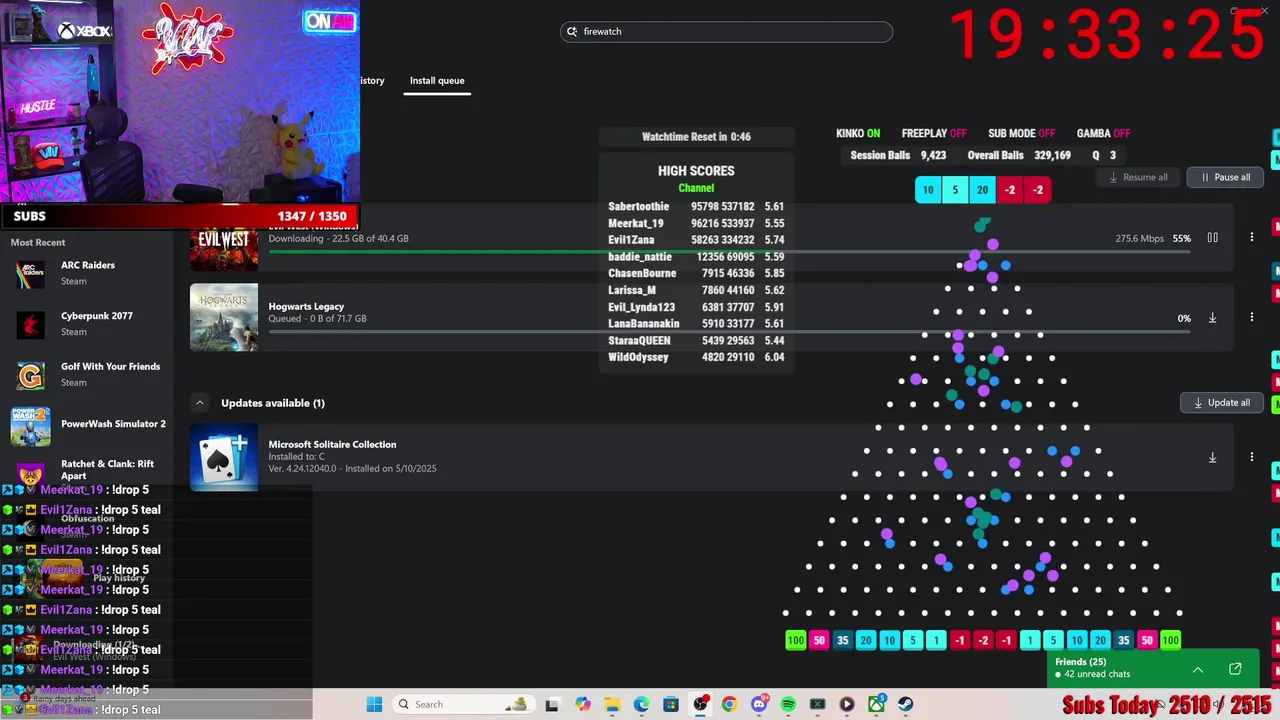Open the Windows Start menu

pyautogui.click(x=374, y=704)
